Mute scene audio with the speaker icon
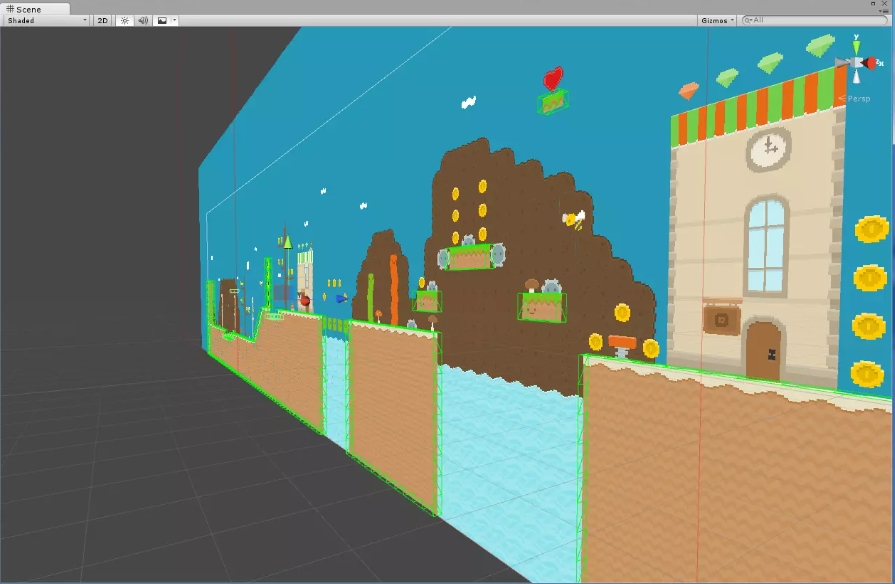 (142, 20)
